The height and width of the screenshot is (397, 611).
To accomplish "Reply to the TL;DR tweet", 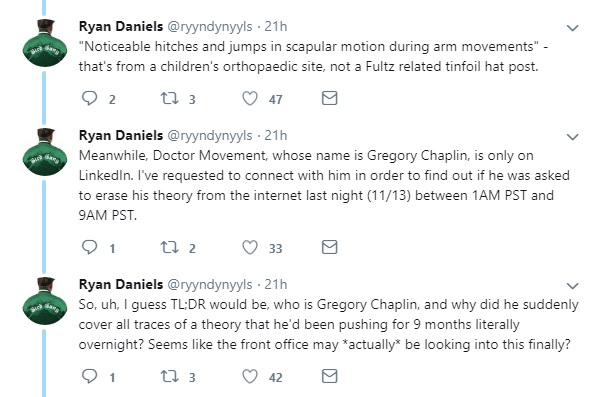I will click(x=89, y=376).
